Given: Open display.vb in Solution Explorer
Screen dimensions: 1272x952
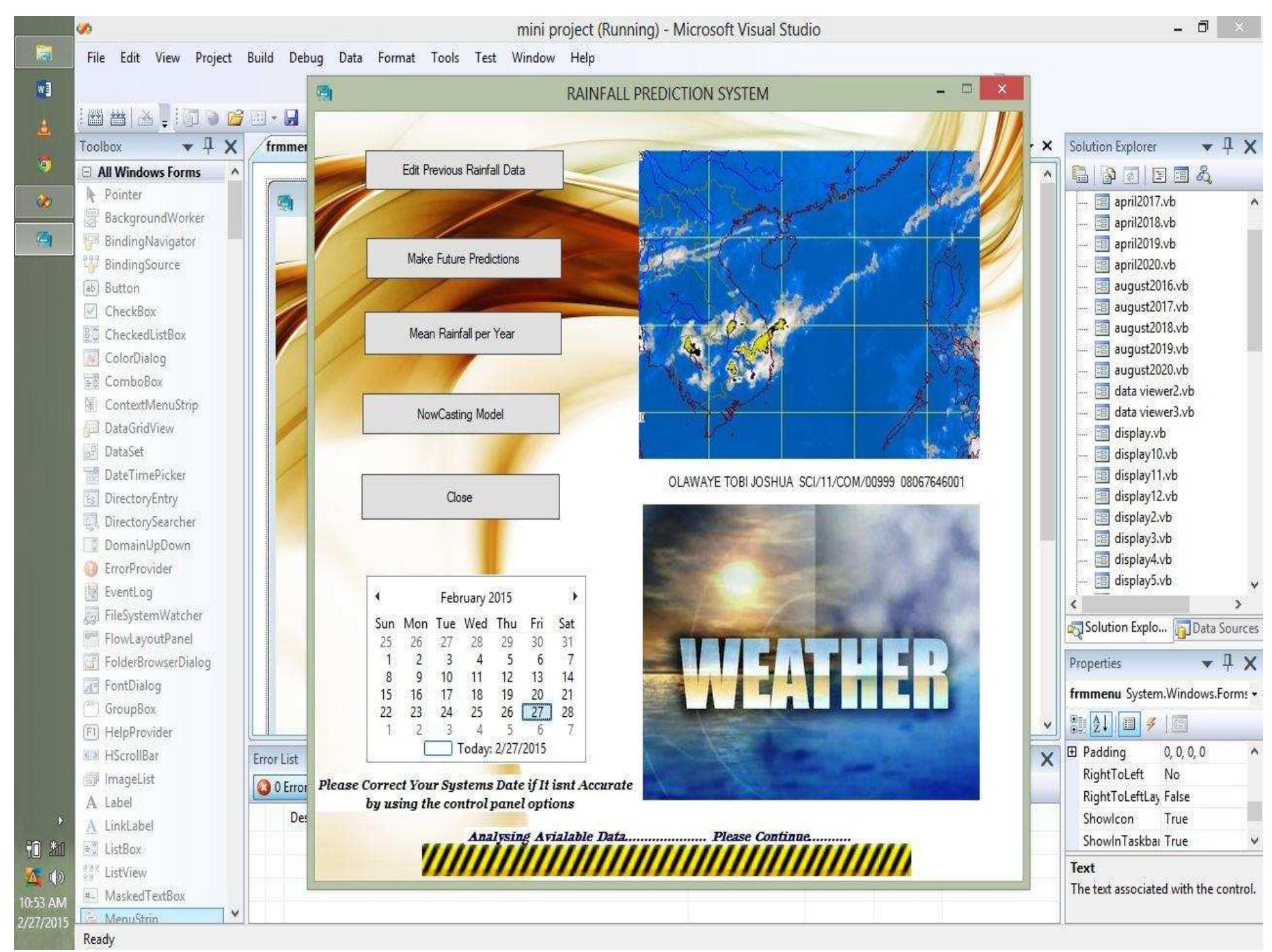Looking at the screenshot, I should pyautogui.click(x=1139, y=433).
